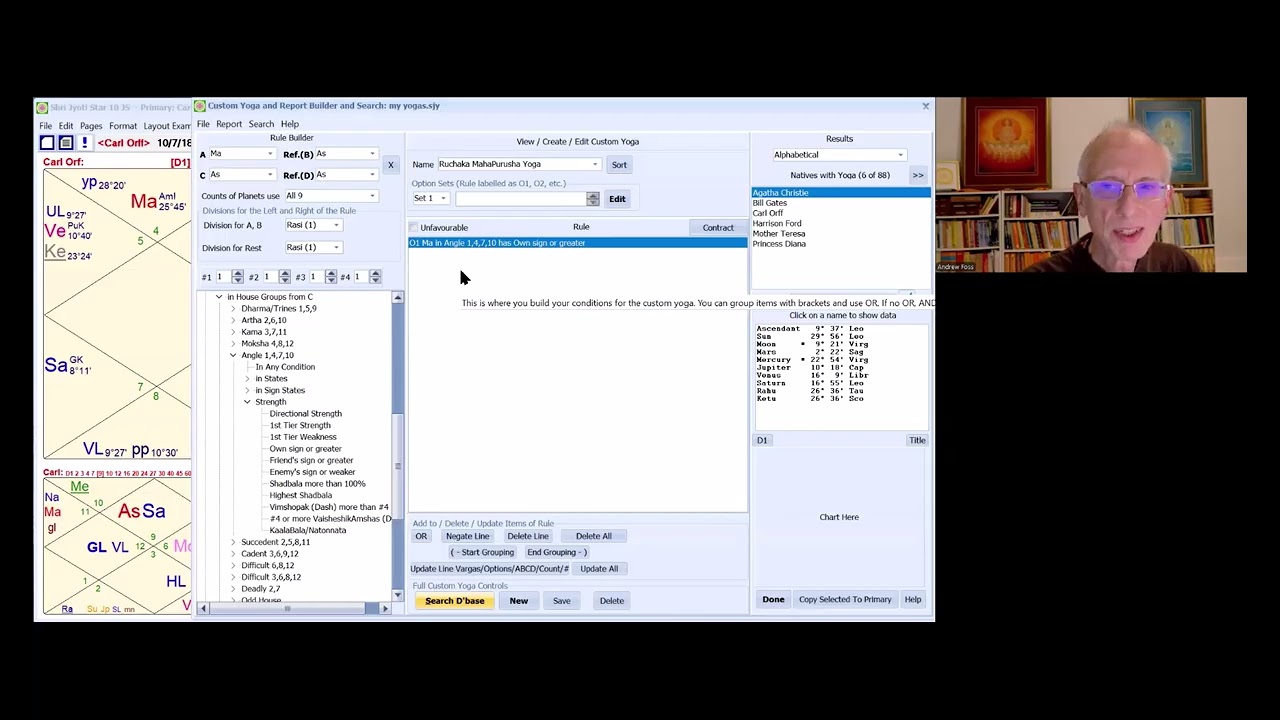Screen dimensions: 1280x720
Task: Open the File menu in Custom Yoga window
Action: (203, 124)
